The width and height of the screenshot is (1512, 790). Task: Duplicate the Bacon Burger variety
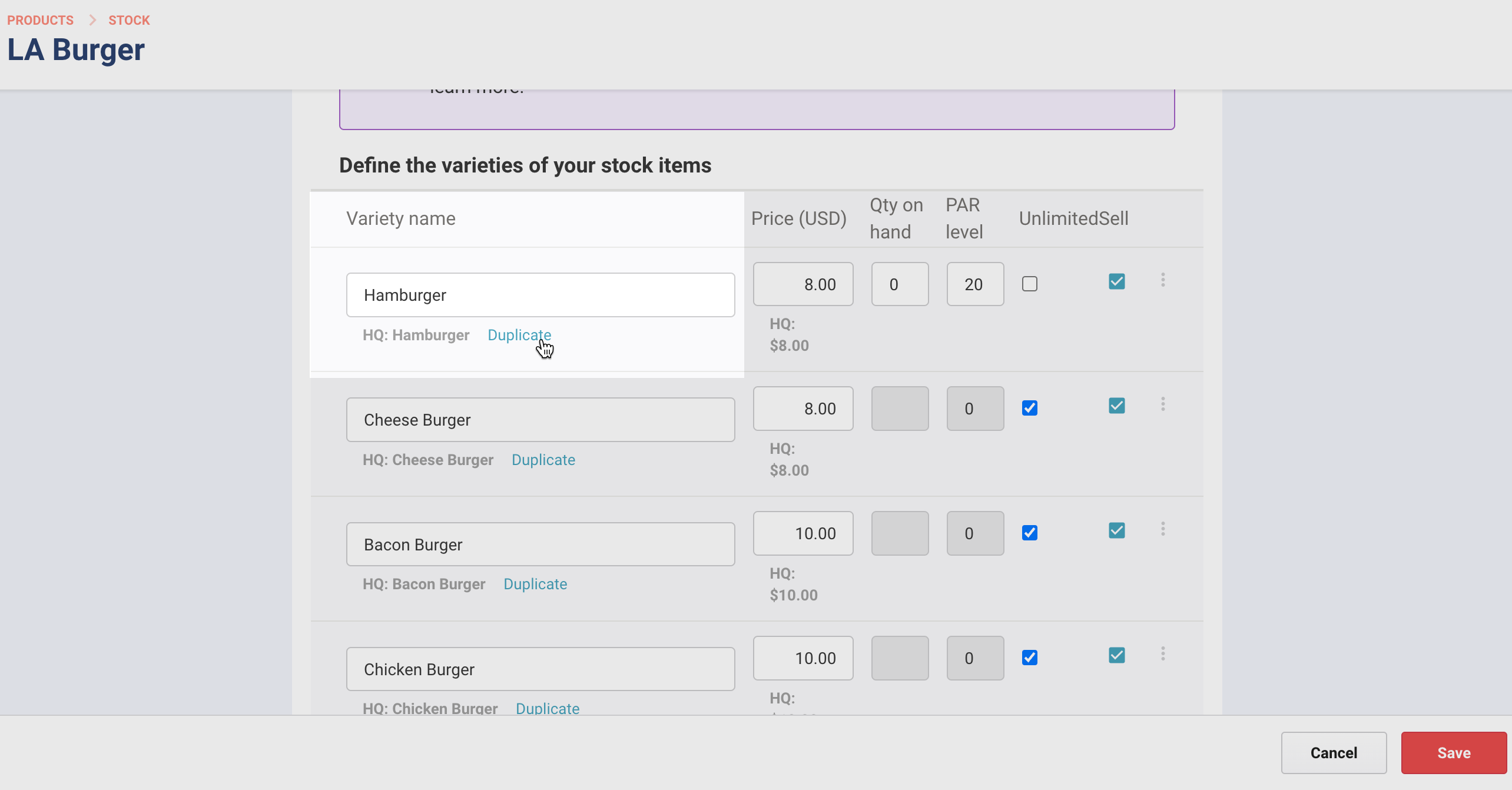(535, 584)
